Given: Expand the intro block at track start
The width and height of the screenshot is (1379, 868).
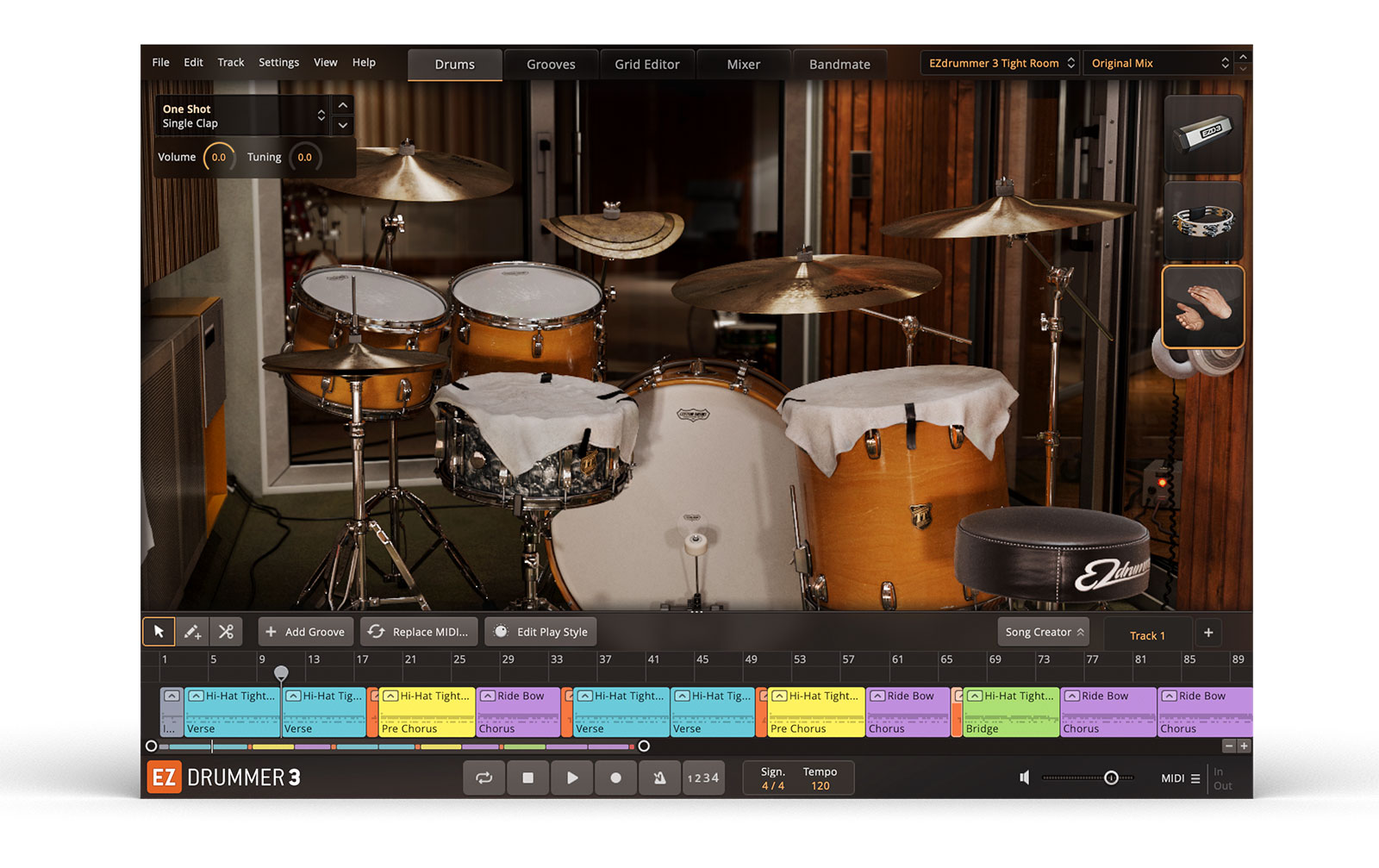Looking at the screenshot, I should click(x=172, y=696).
